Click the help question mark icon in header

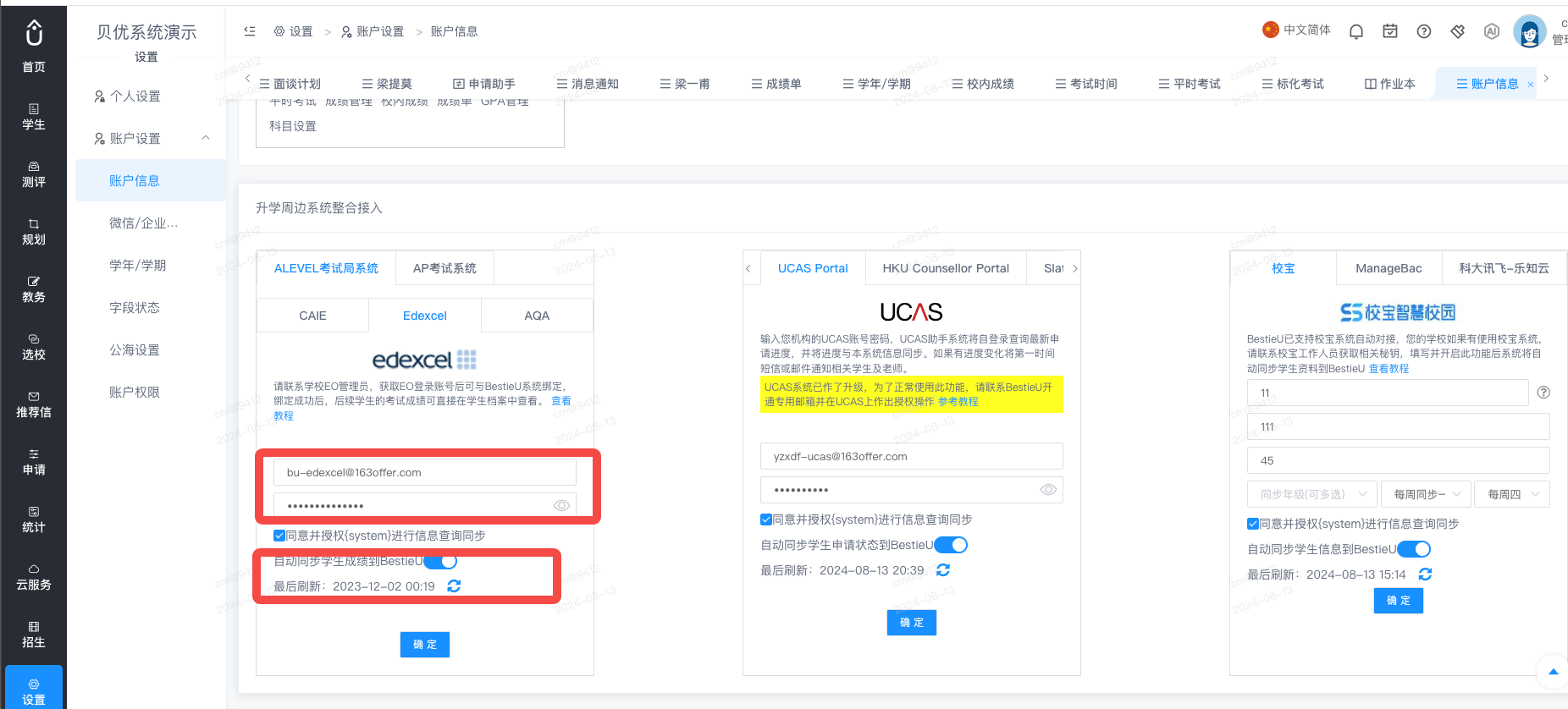pyautogui.click(x=1424, y=31)
